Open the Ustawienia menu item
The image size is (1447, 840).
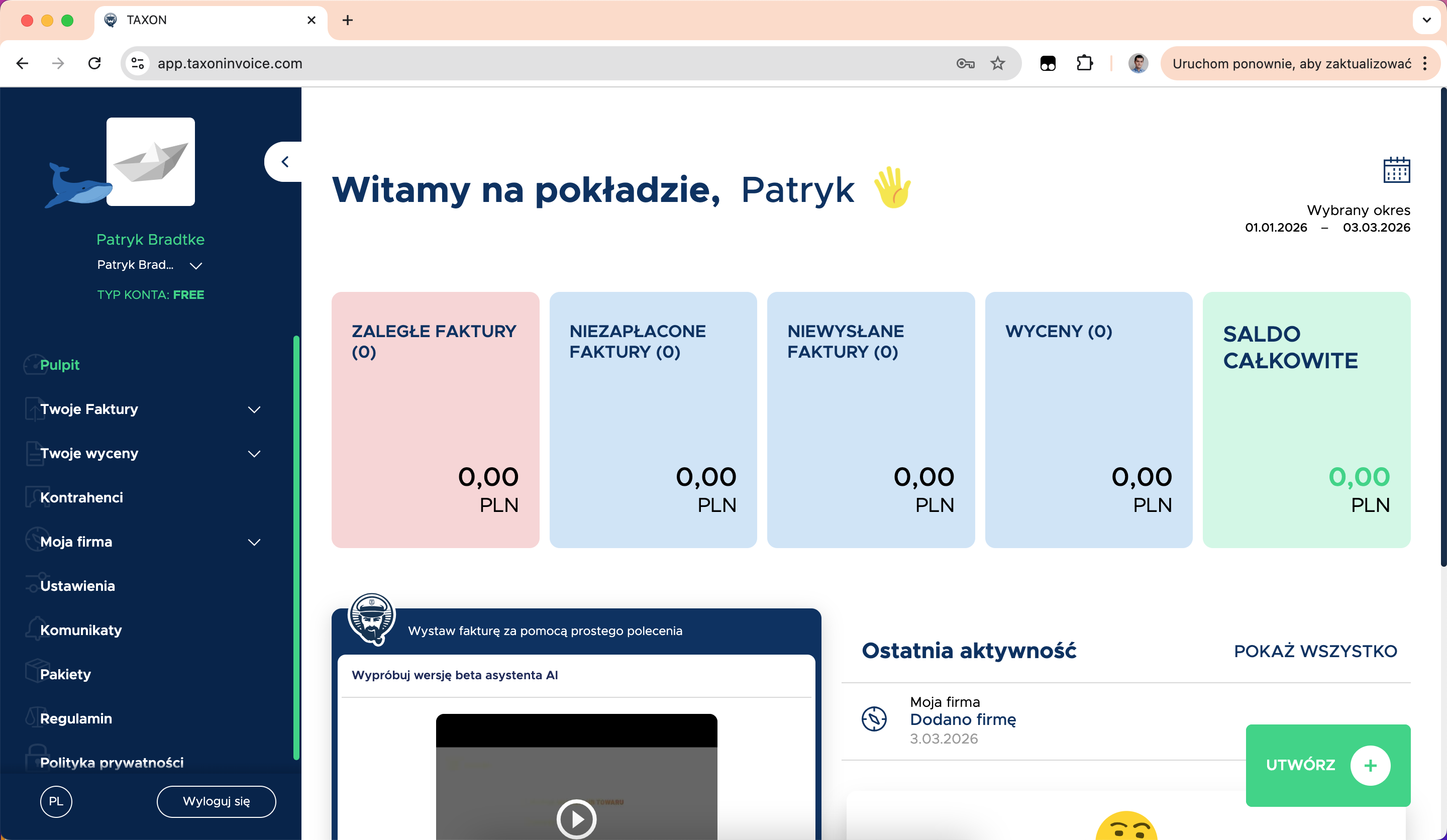[x=77, y=586]
